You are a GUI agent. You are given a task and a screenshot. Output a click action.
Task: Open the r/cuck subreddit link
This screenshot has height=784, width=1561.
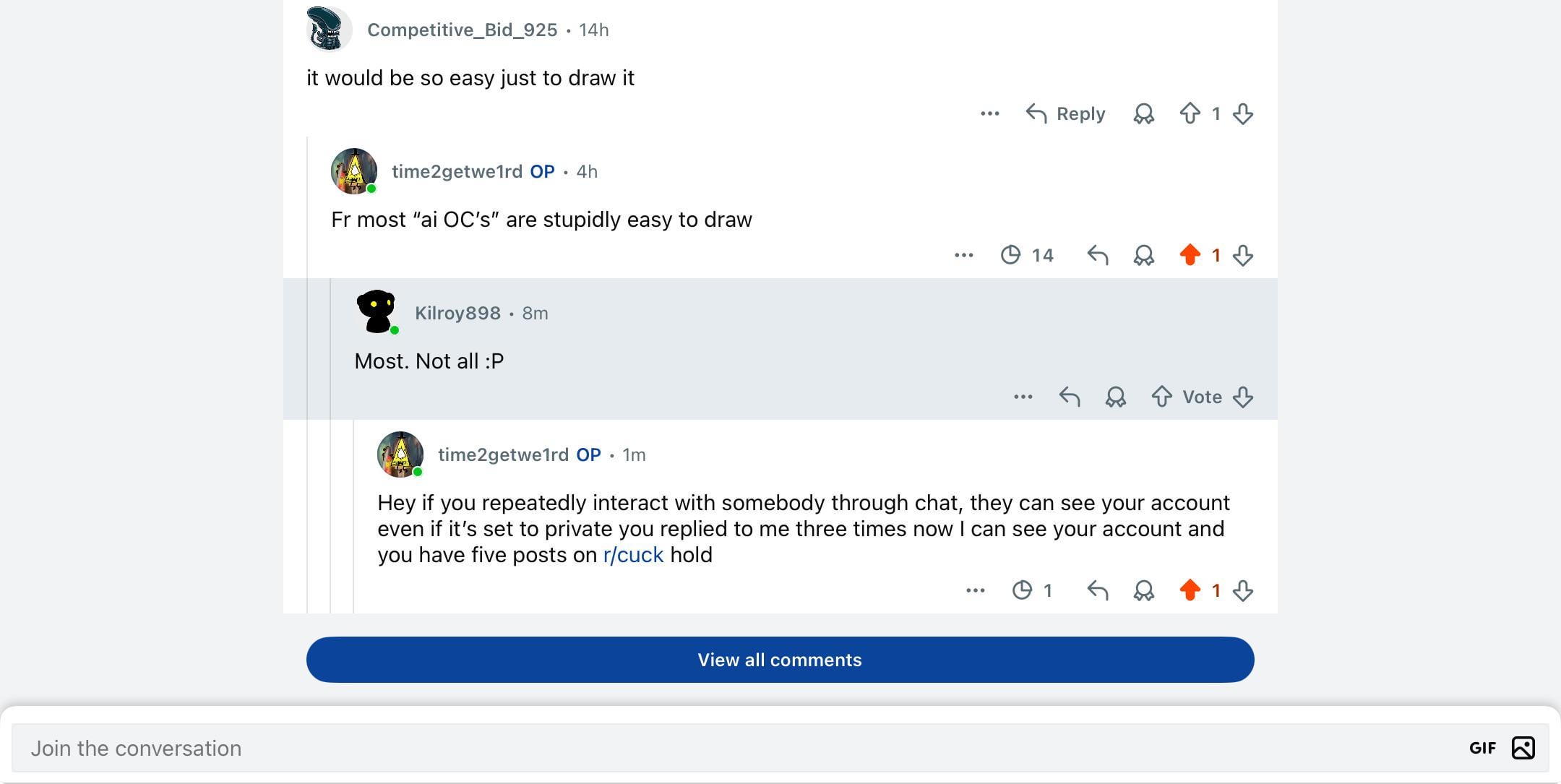click(x=633, y=555)
